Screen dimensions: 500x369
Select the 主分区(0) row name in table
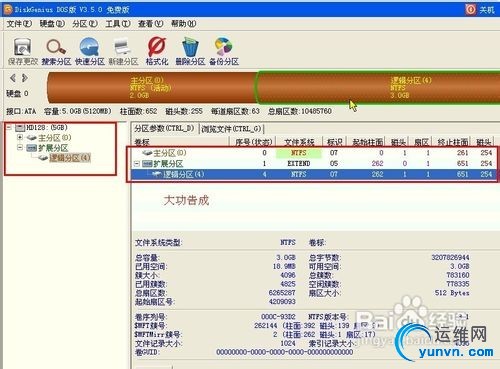click(170, 153)
